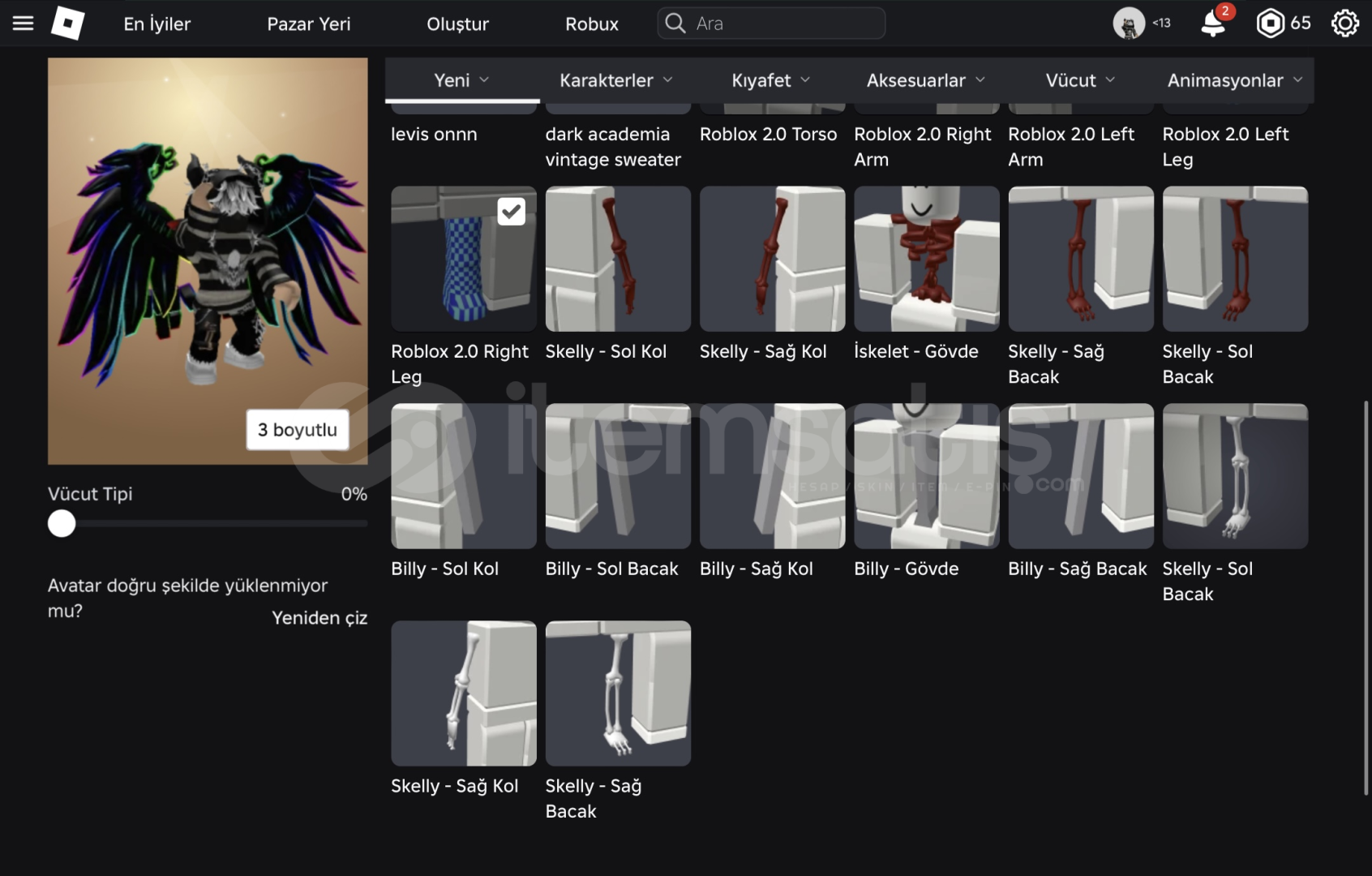Expand the Animasyonlar dropdown chevron
This screenshot has height=876, width=1372.
pos(1297,79)
